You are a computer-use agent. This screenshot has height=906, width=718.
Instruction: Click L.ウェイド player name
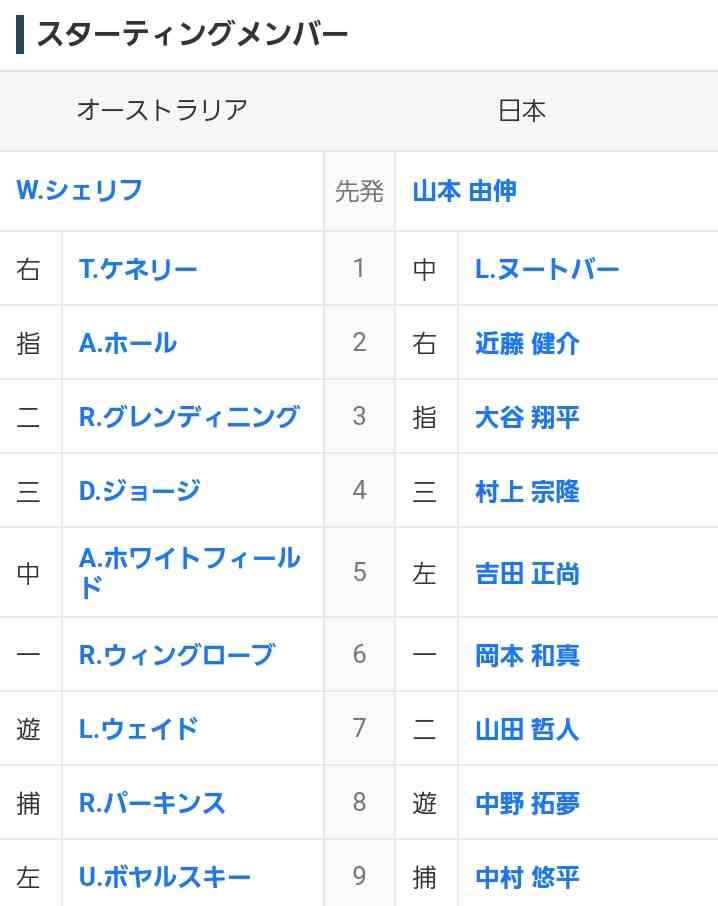coord(138,729)
